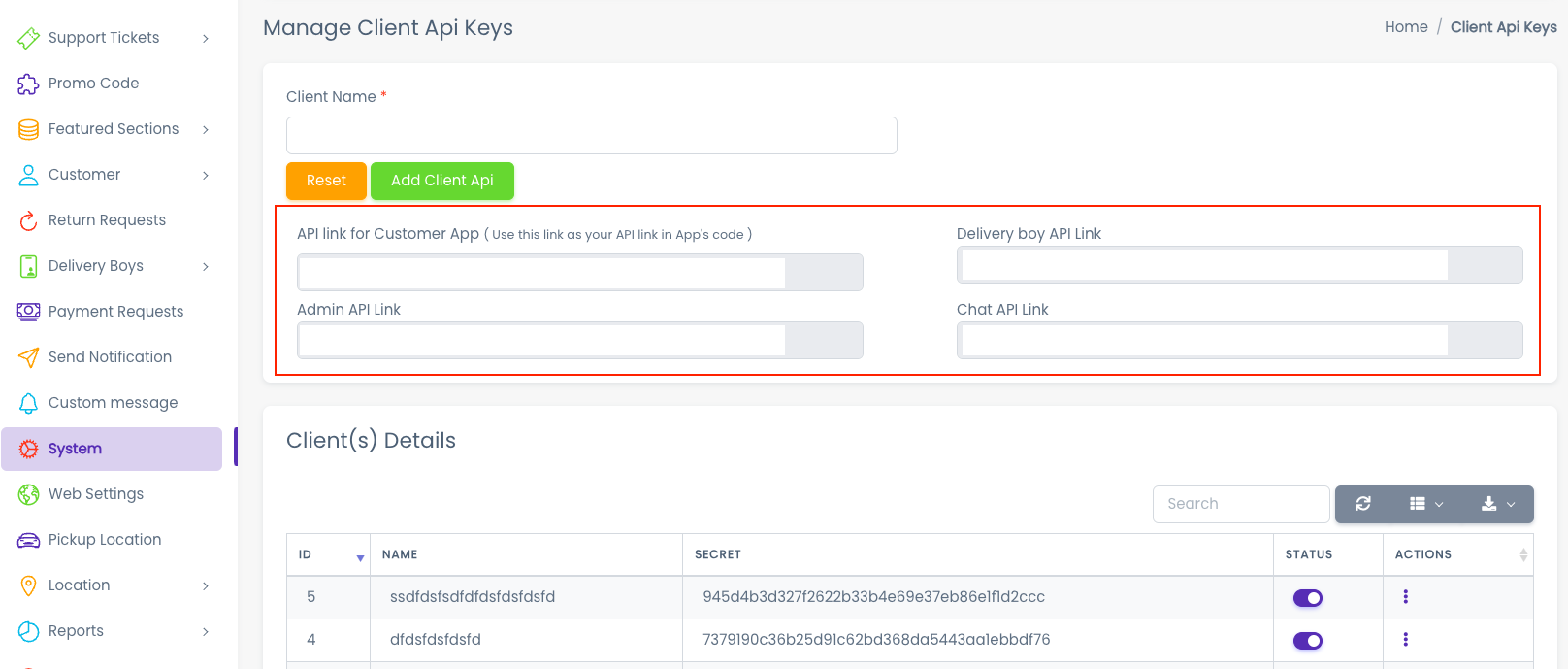Click the Add Client Api button
1568x669 pixels.
441,181
